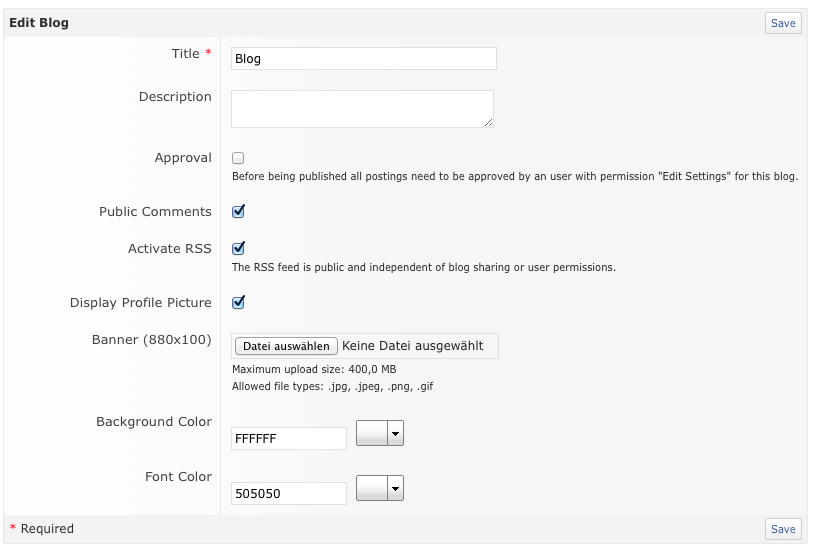This screenshot has width=818, height=553.
Task: Disable the Activate RSS checkbox
Action: coord(238,248)
